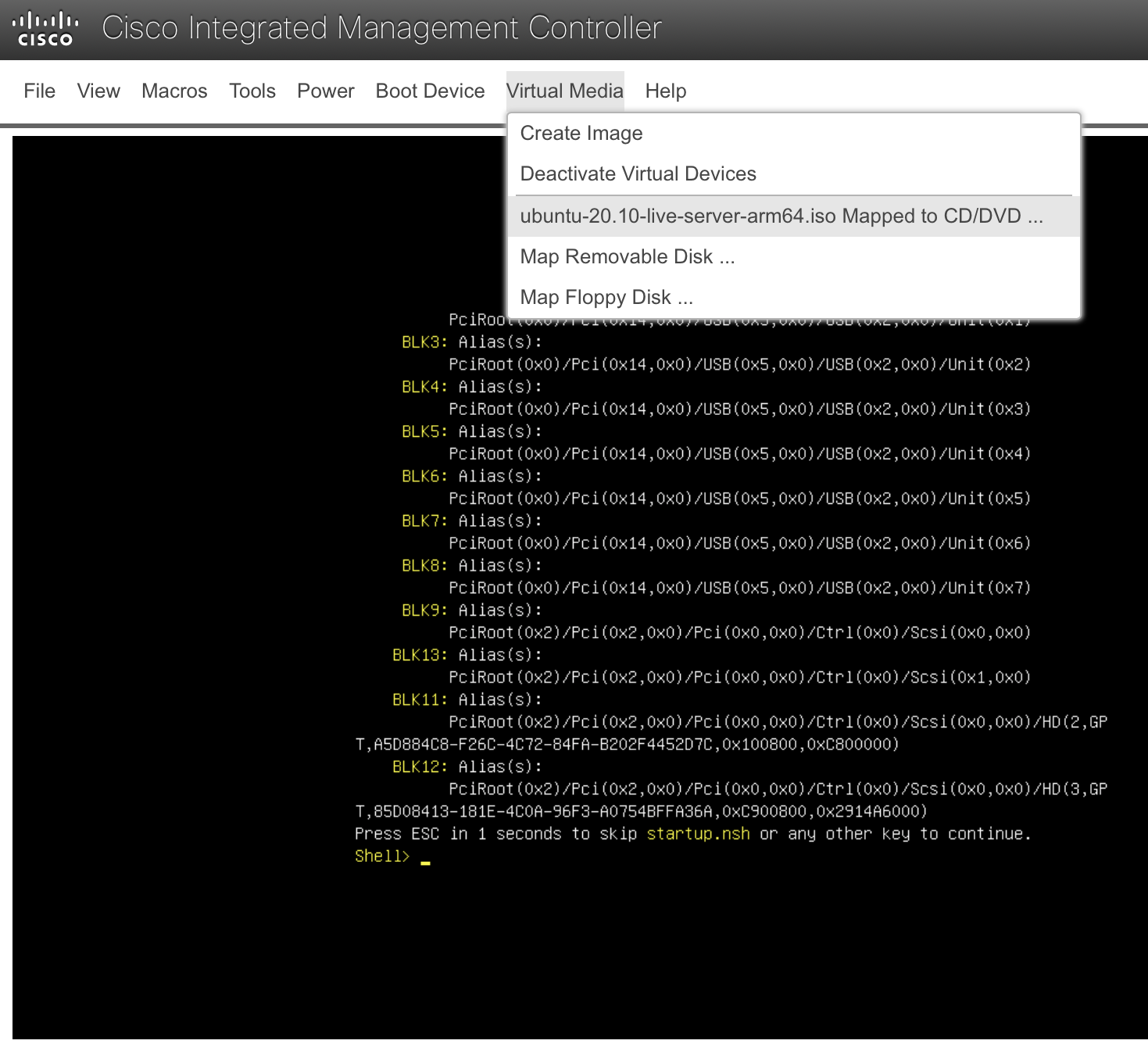Open the Help menu
This screenshot has width=1148, height=1044.
(665, 91)
